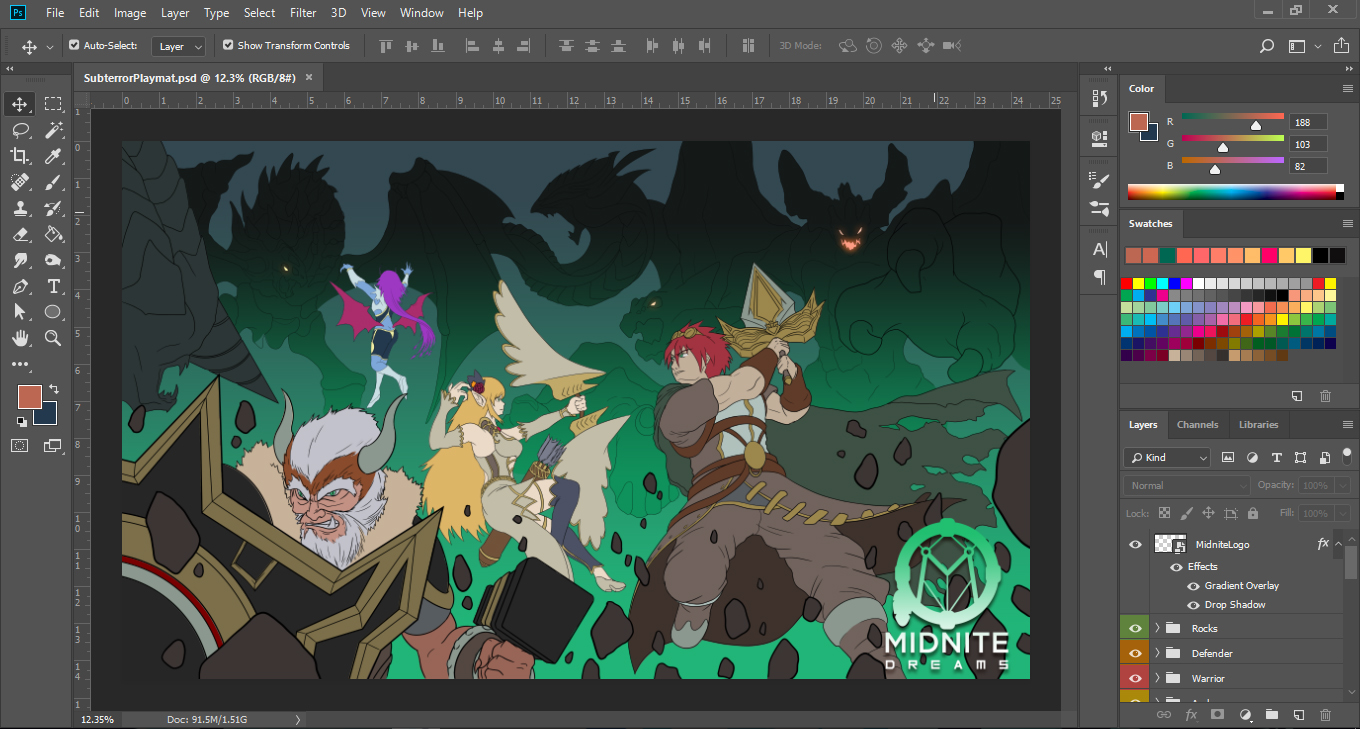Viewport: 1360px width, 729px height.
Task: Reset to default foreground and background colors
Action: 21,422
